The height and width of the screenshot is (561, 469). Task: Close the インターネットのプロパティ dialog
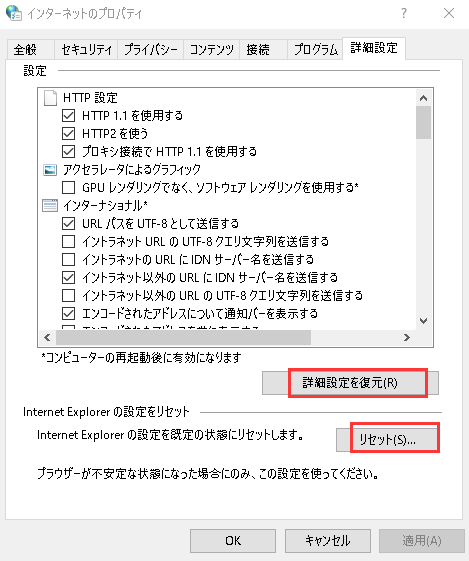[449, 13]
